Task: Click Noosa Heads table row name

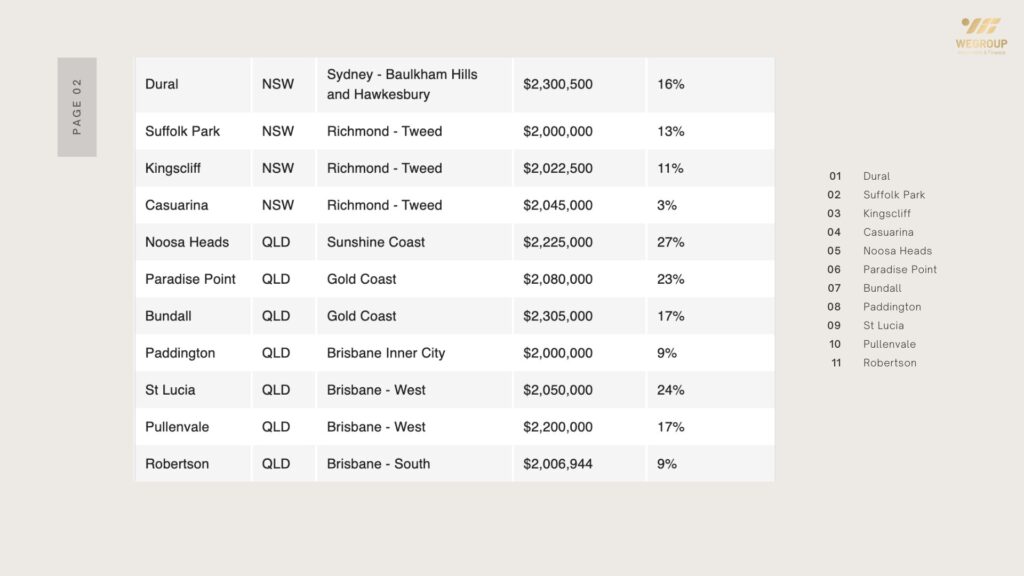Action: coord(187,242)
